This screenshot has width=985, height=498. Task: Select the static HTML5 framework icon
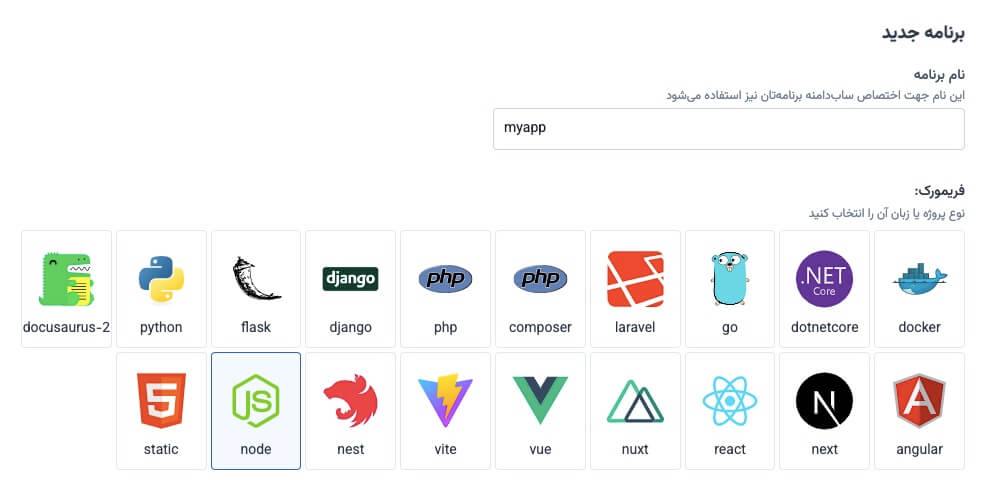click(161, 401)
